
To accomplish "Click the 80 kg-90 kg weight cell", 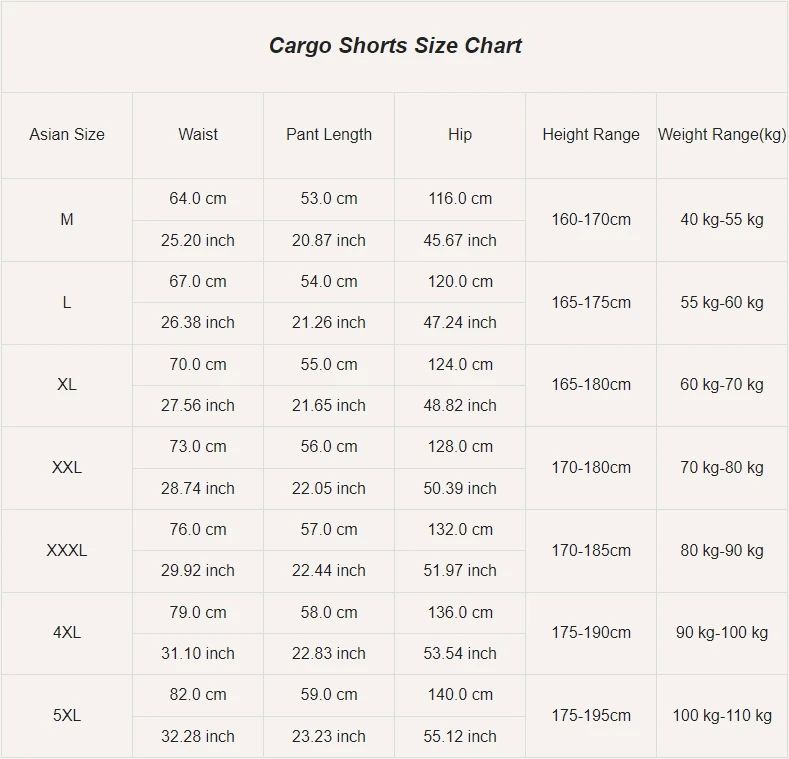I will coord(722,550).
